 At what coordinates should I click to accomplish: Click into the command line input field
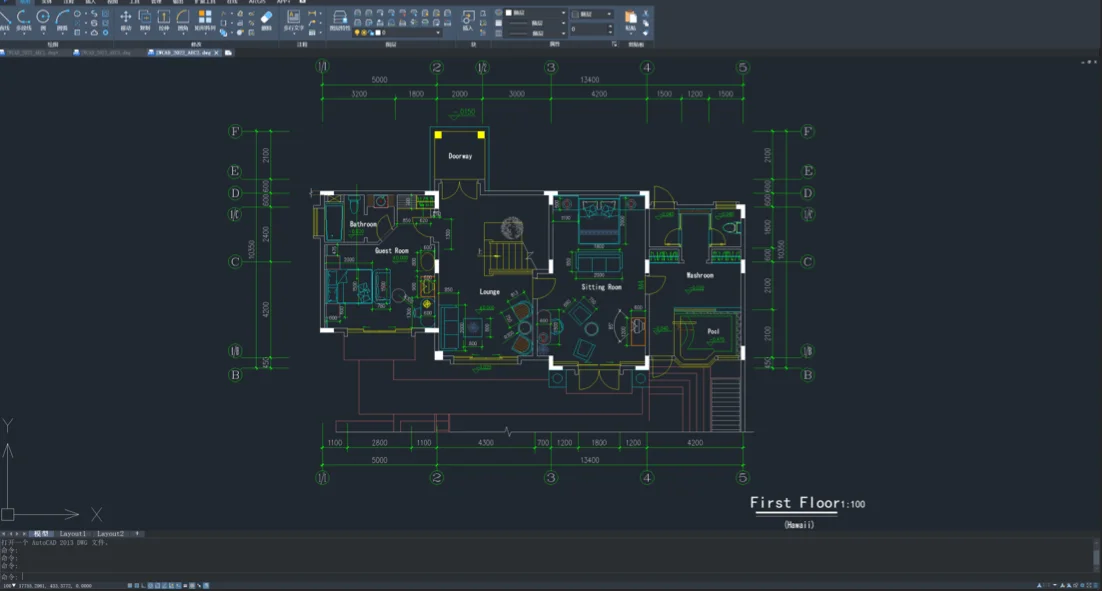(552, 576)
